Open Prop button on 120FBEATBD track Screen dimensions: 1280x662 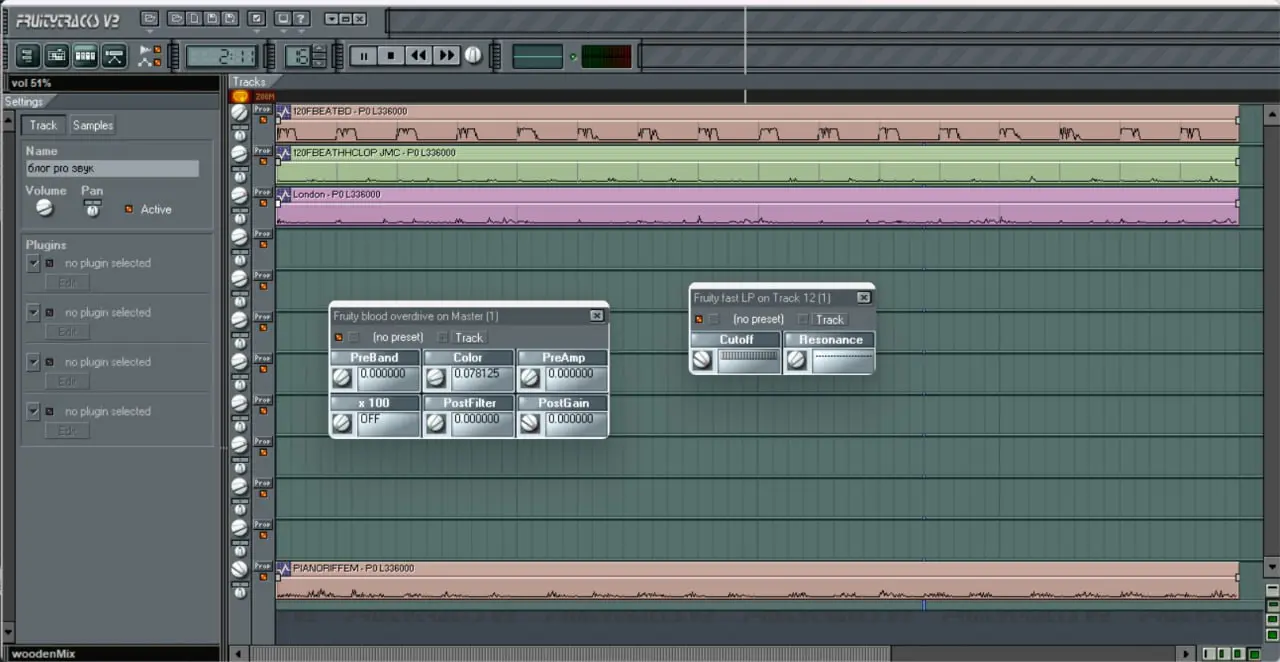[263, 108]
